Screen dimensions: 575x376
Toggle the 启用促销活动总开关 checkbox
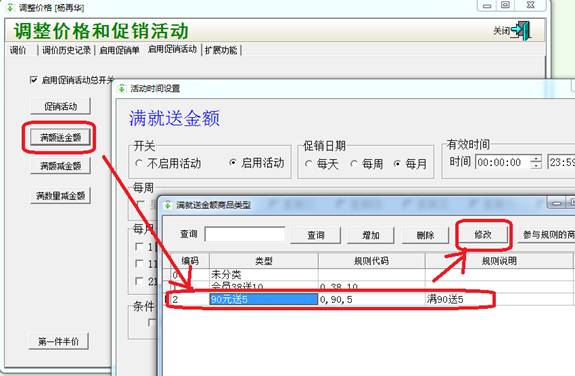coord(34,80)
